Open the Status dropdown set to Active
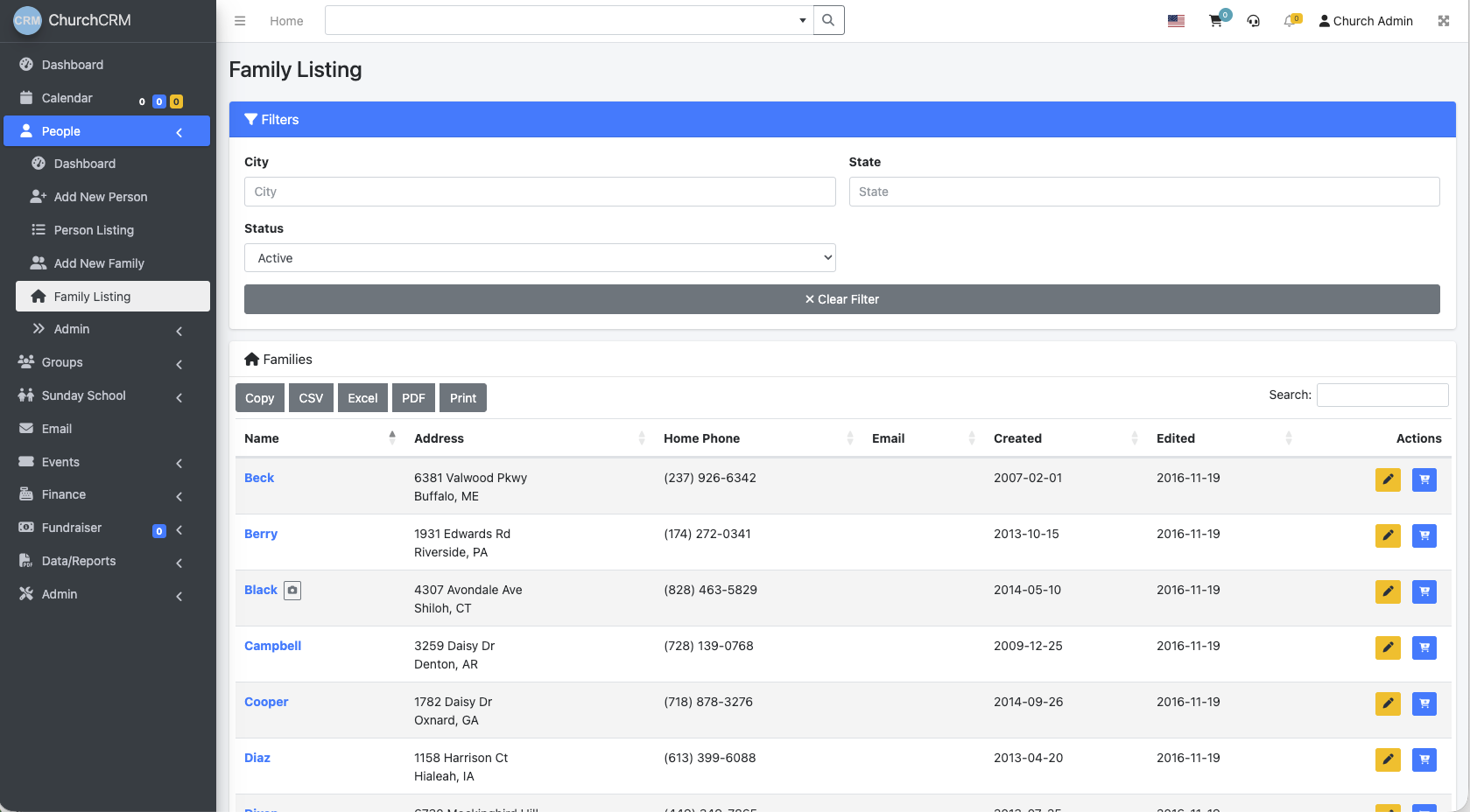This screenshot has height=812, width=1470. [539, 257]
